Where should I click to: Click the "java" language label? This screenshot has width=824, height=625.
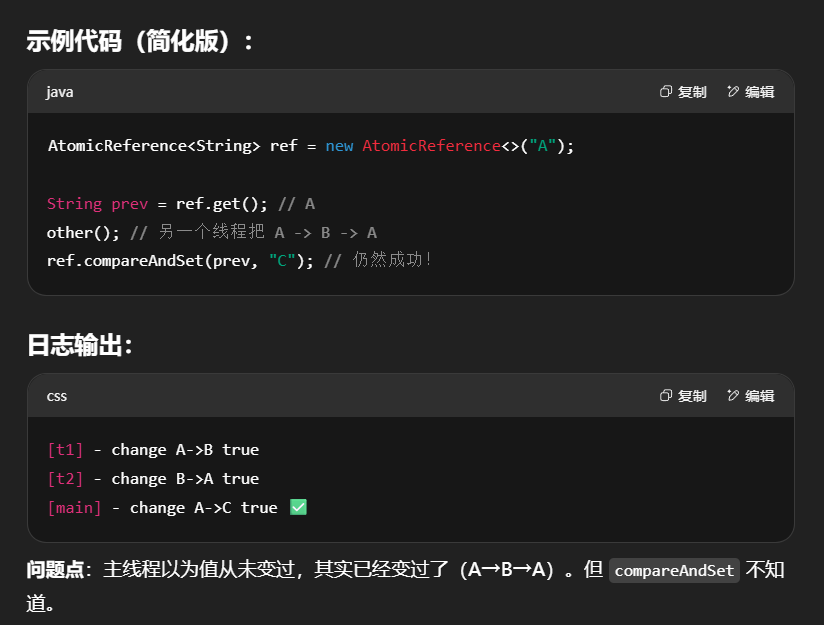click(60, 92)
